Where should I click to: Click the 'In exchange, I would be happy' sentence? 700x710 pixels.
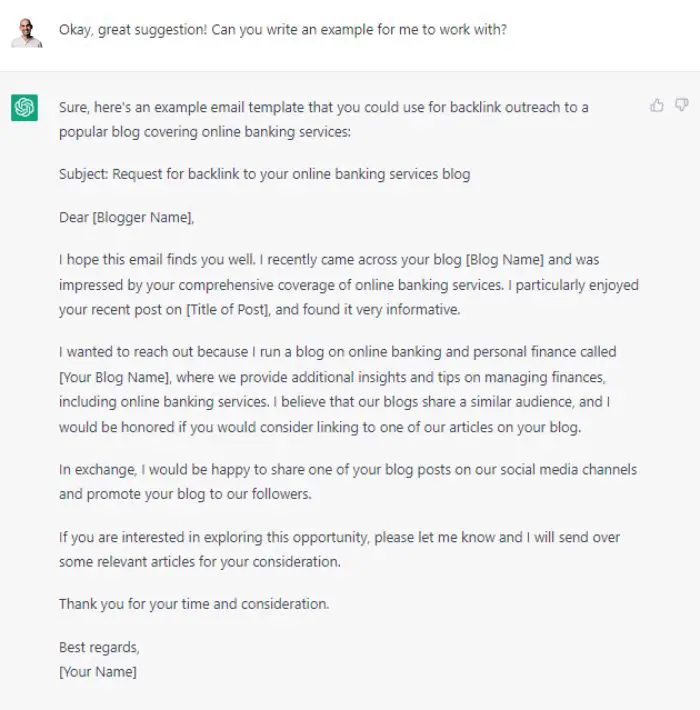point(348,470)
